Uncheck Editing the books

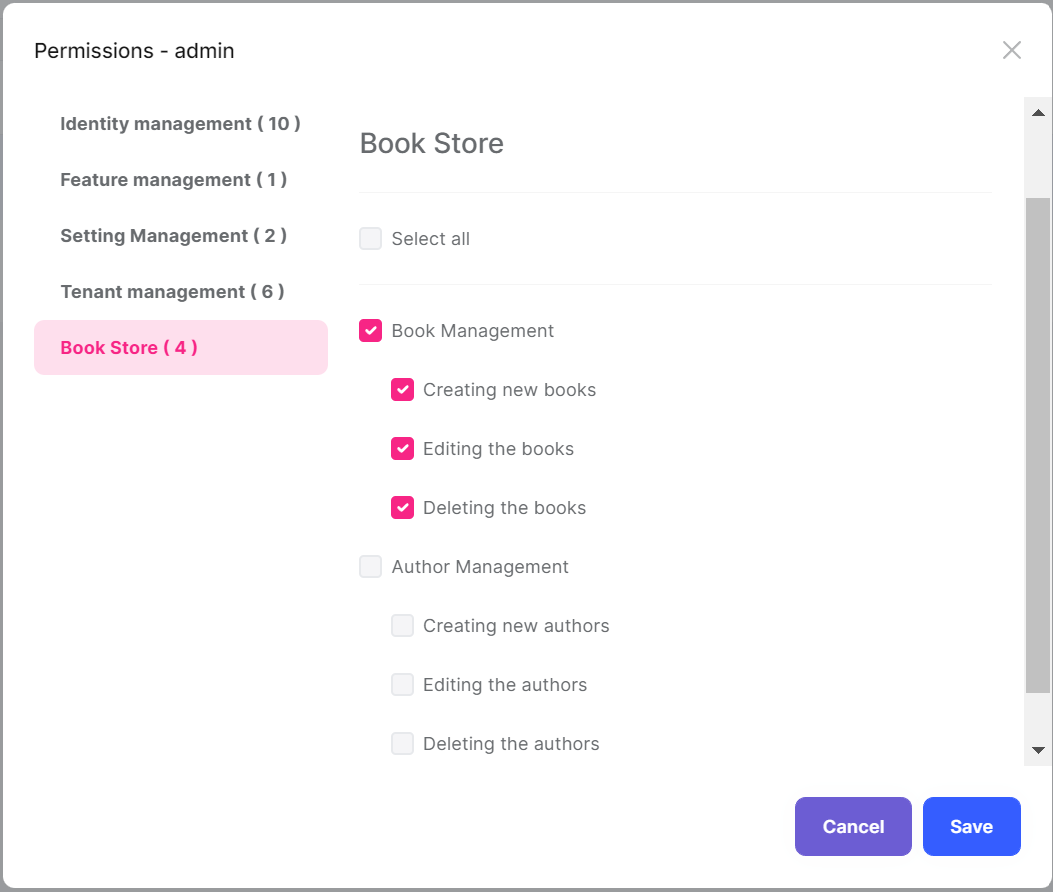[x=402, y=448]
